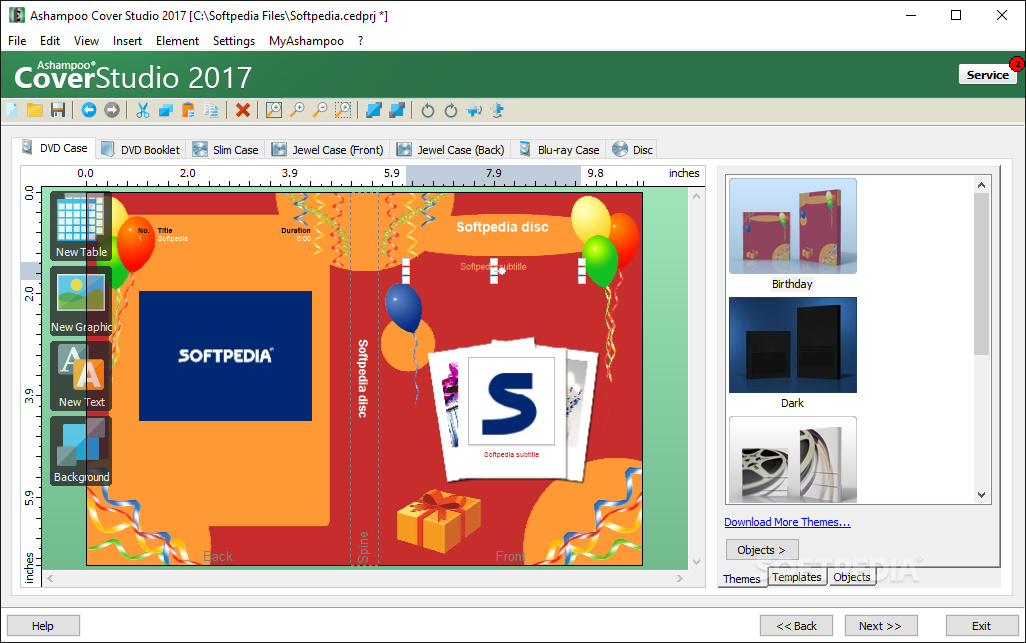Open the Insert menu
Image resolution: width=1026 pixels, height=643 pixels.
click(x=127, y=41)
